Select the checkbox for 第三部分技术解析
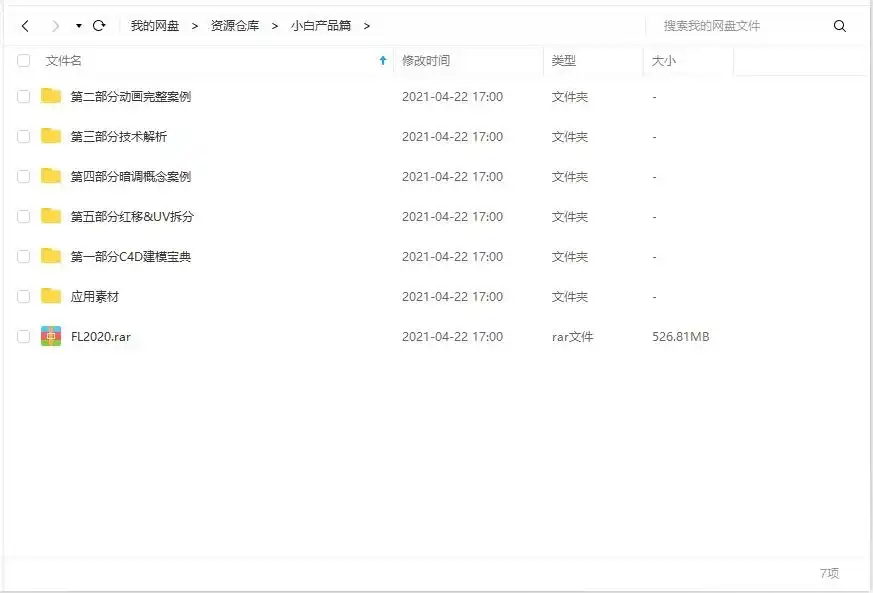The height and width of the screenshot is (593, 873). point(23,136)
